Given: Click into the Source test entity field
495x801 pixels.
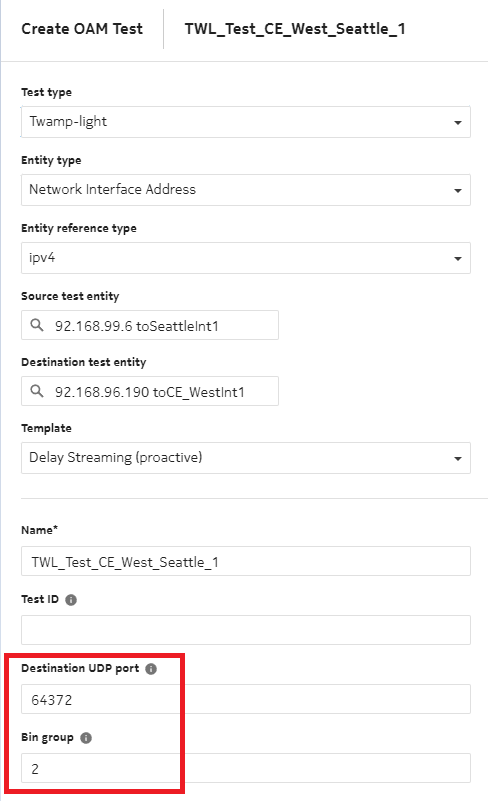Looking at the screenshot, I should pyautogui.click(x=150, y=325).
